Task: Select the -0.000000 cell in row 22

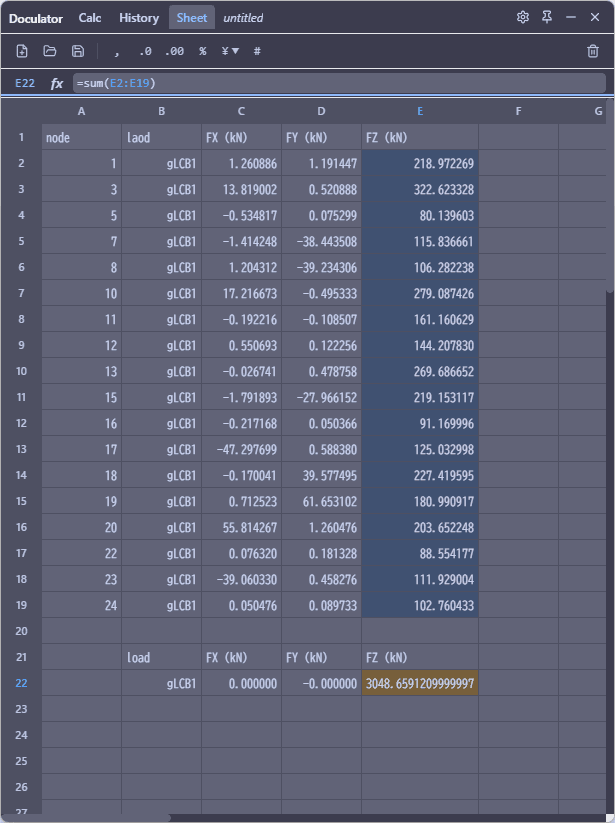Action: coord(321,683)
